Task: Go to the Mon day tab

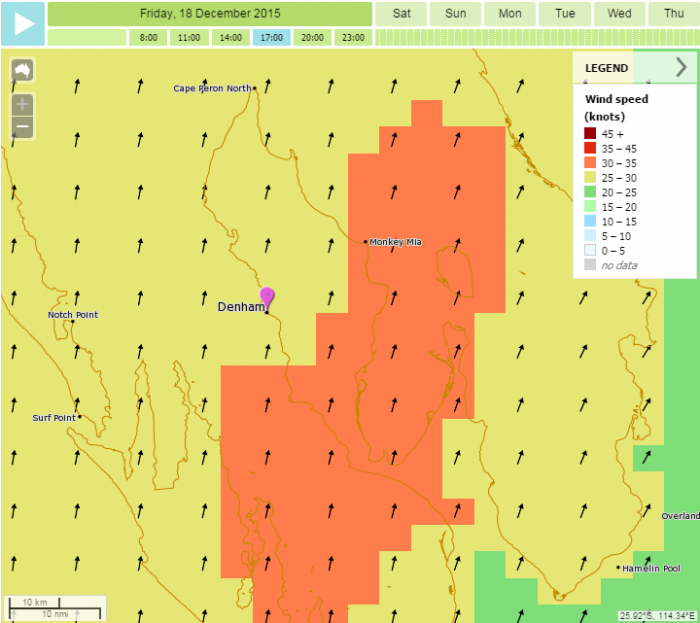Action: pos(510,13)
